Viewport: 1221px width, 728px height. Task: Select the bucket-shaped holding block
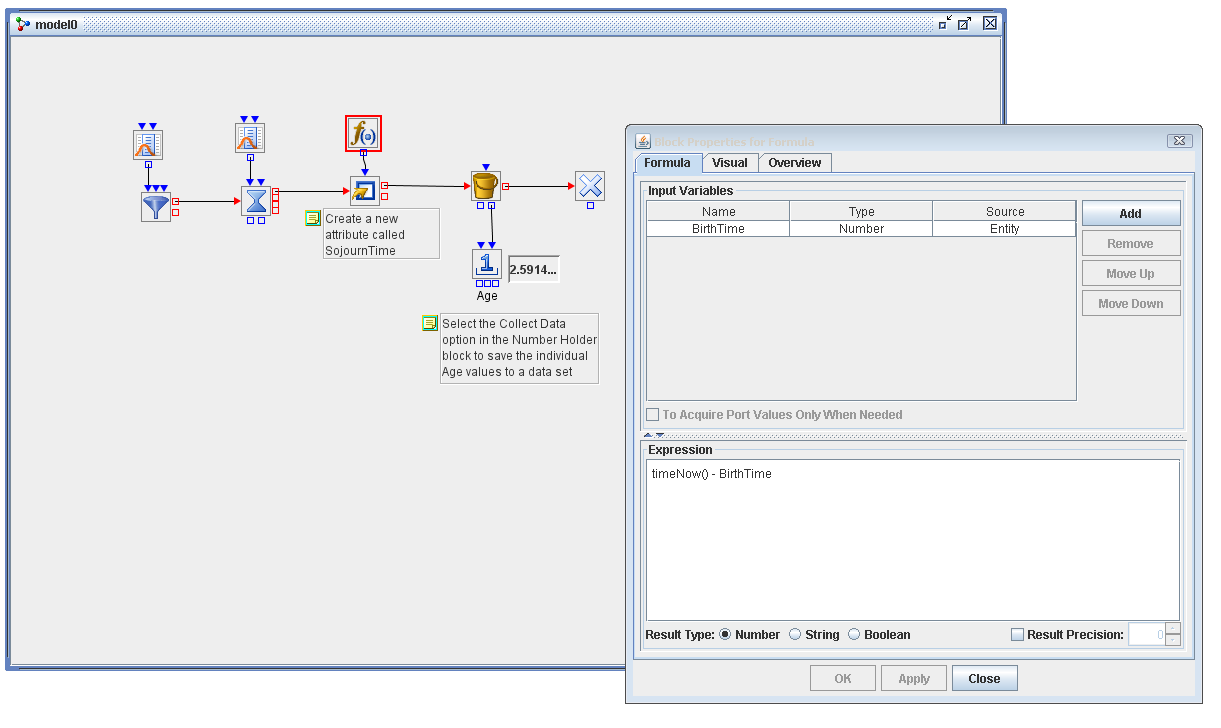click(486, 186)
